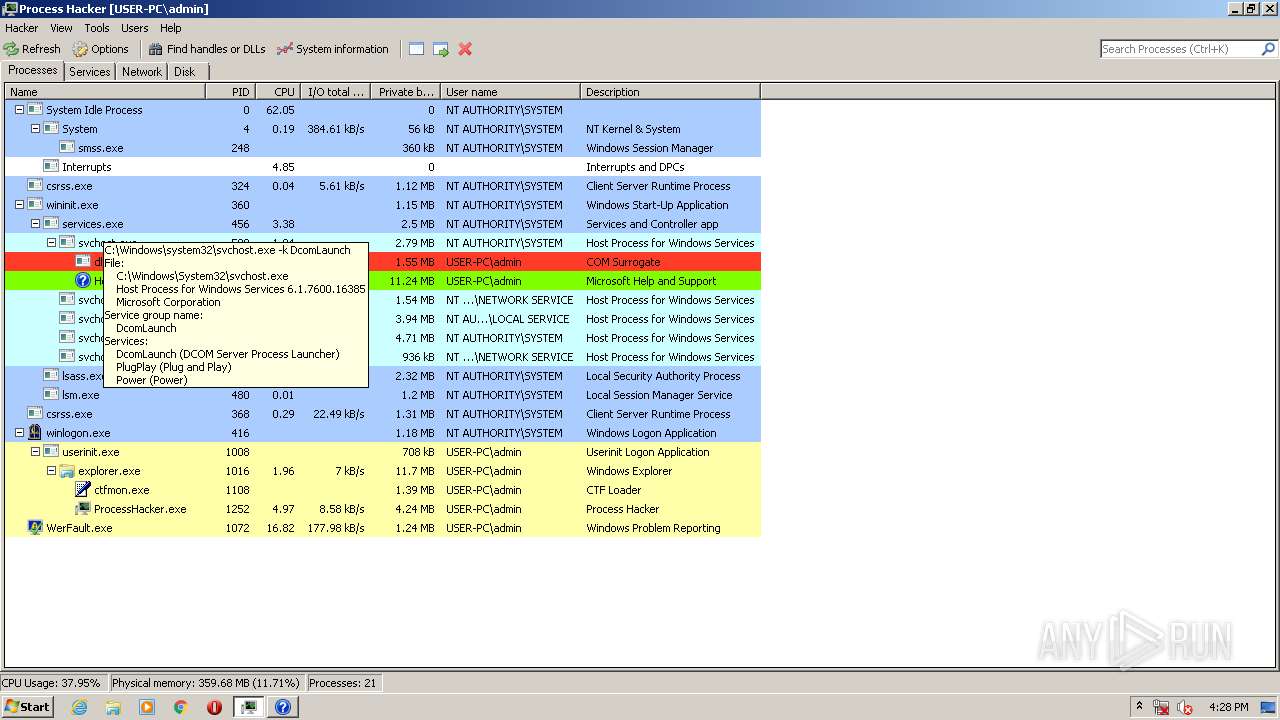
Task: Collapse the services.exe node
Action: 35,224
